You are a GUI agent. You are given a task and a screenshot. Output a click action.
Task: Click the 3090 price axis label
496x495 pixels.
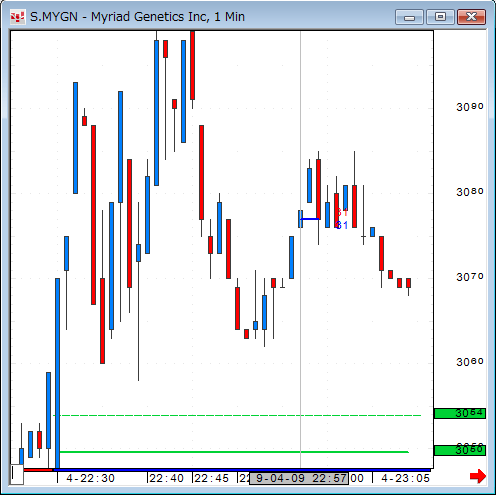tap(470, 107)
